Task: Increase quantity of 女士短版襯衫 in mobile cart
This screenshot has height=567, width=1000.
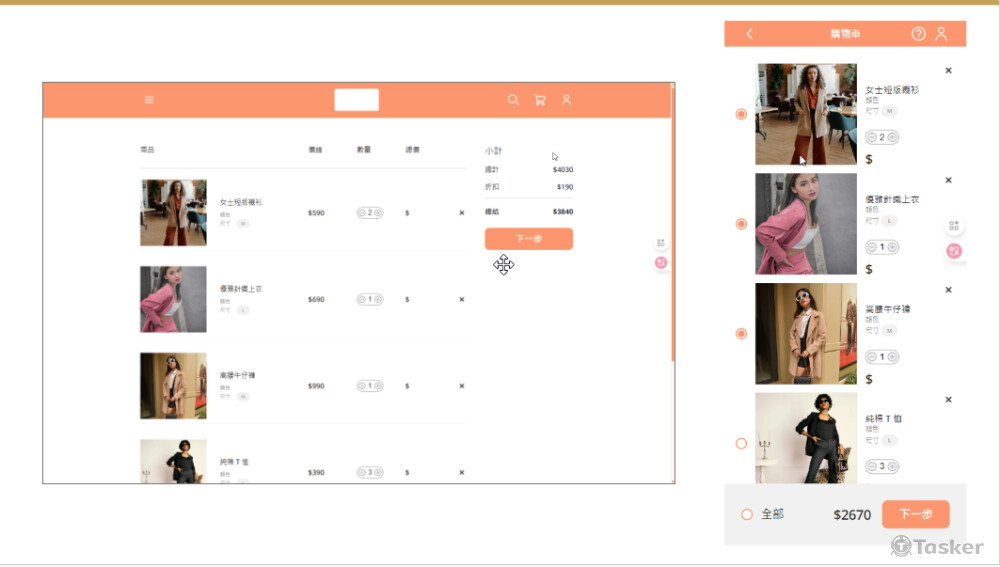Action: [x=892, y=137]
